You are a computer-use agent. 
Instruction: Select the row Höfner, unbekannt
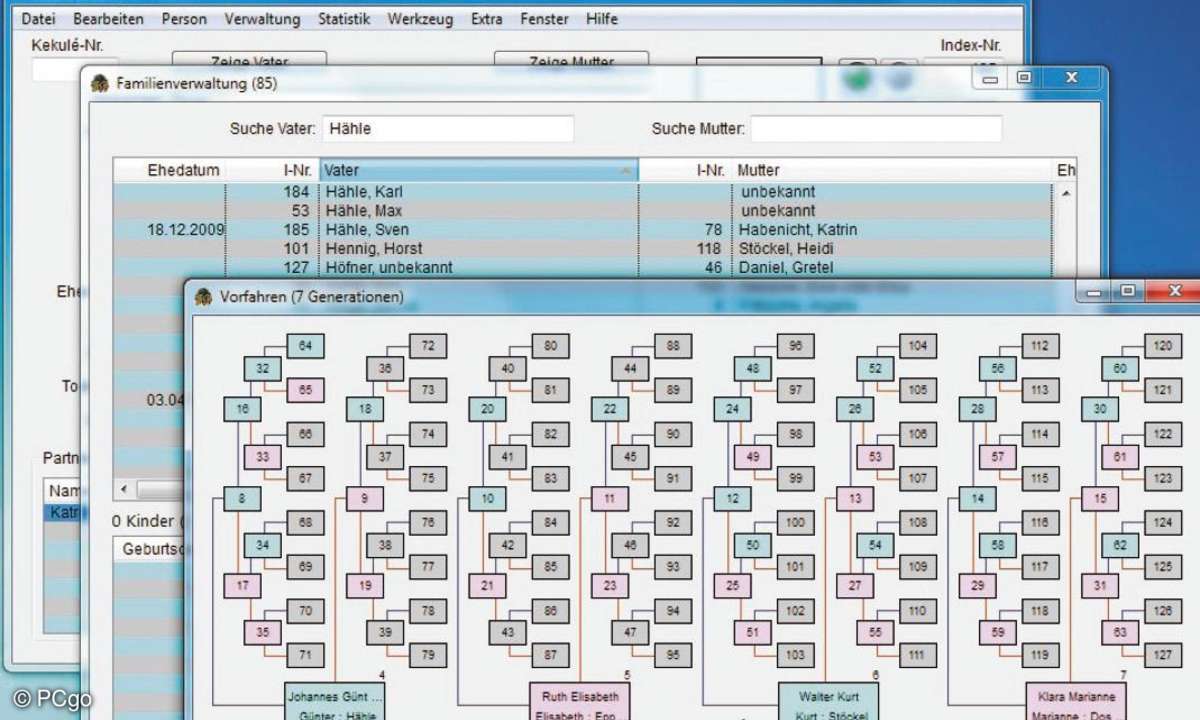coord(582,268)
